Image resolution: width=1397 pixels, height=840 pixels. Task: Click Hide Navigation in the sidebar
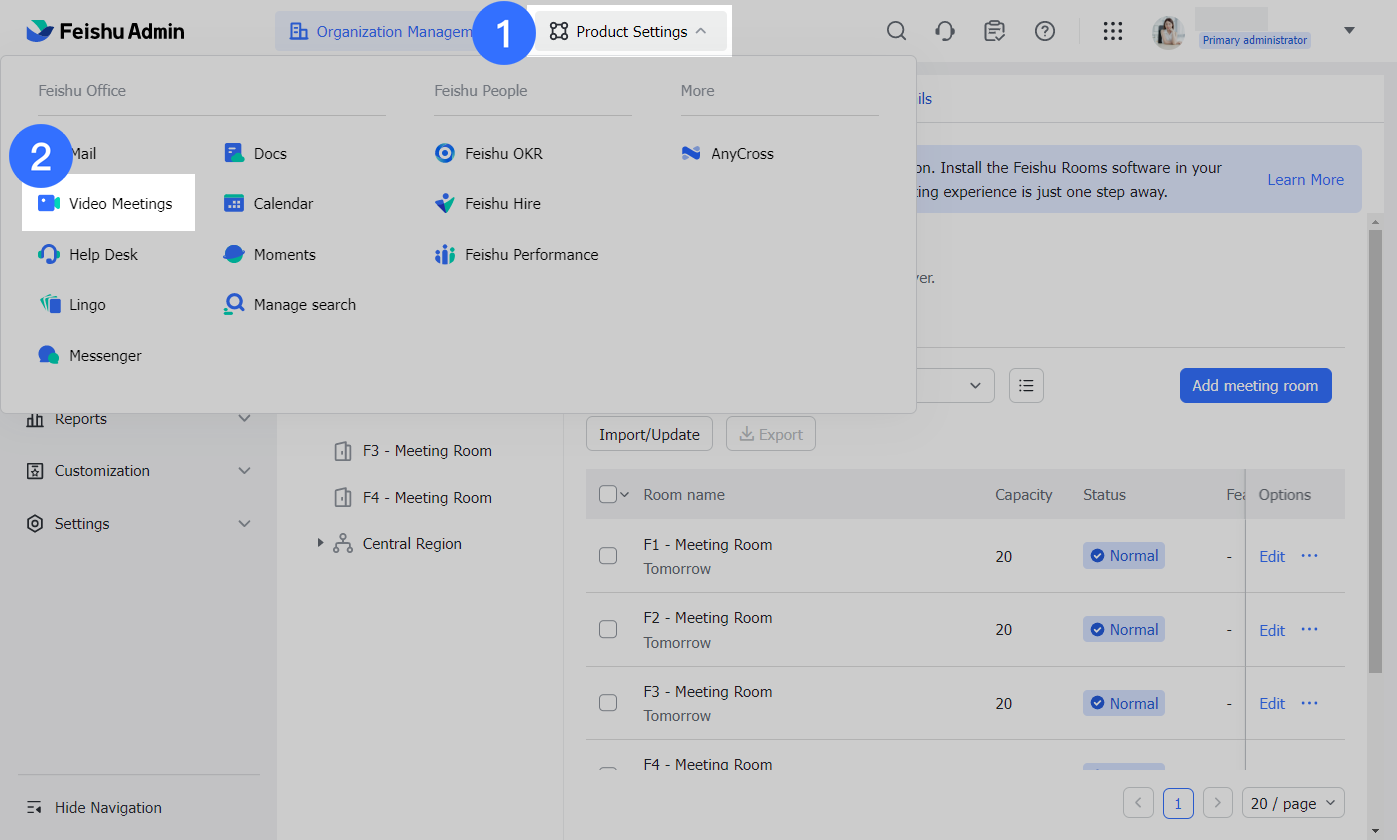(x=94, y=808)
